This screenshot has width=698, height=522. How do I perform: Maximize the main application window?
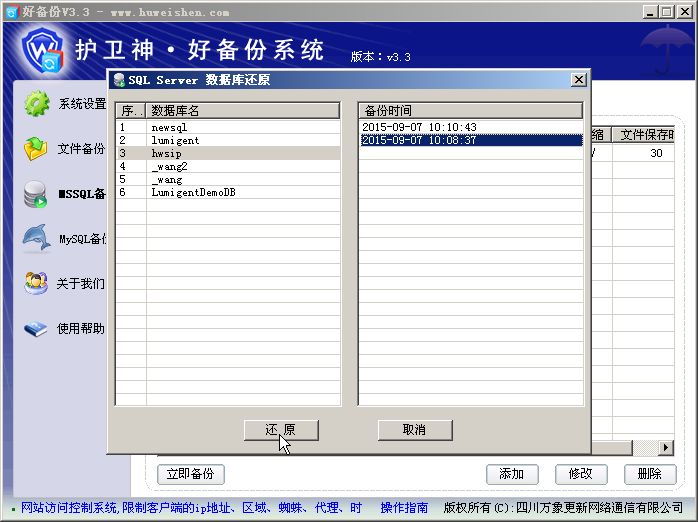[x=667, y=12]
